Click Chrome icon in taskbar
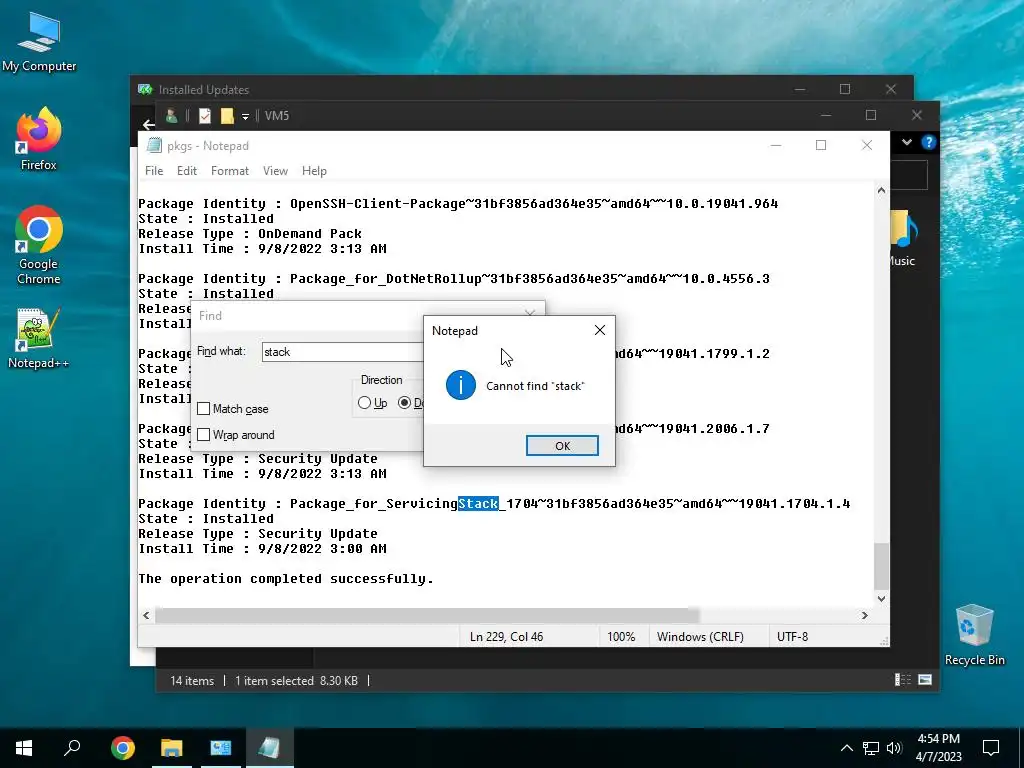 pyautogui.click(x=123, y=748)
